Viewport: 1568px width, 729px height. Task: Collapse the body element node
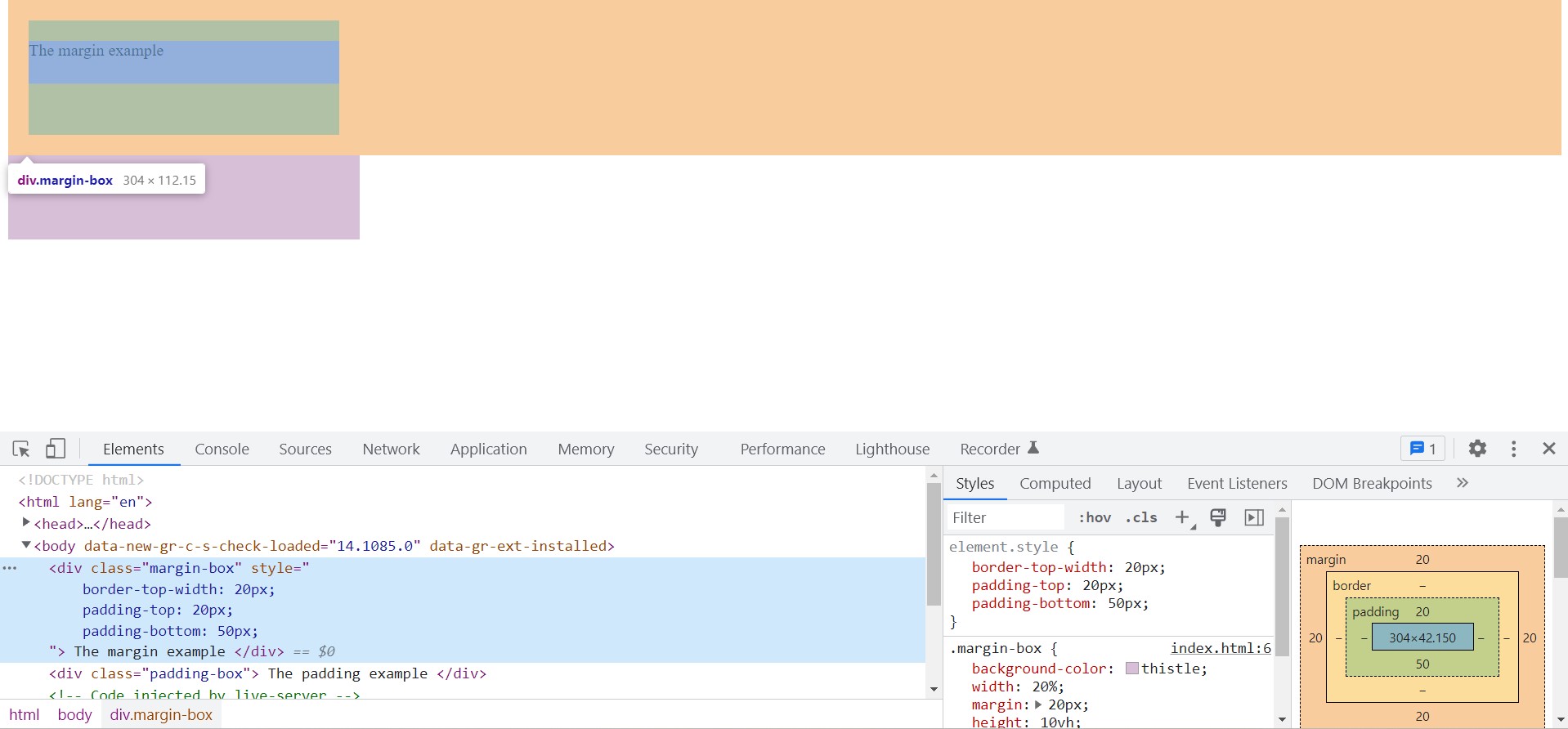click(x=26, y=545)
